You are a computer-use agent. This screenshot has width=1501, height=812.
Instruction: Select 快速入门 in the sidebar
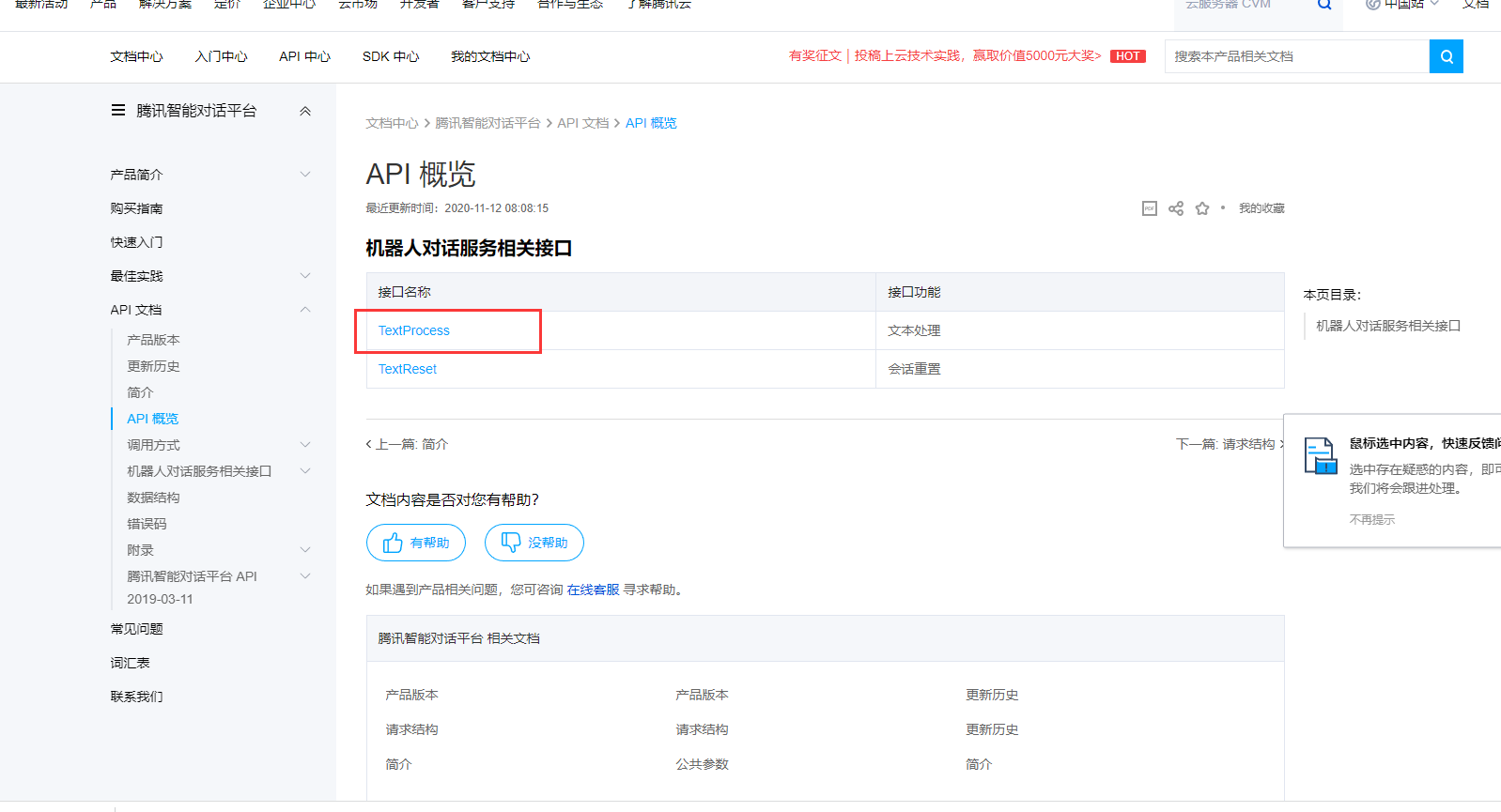[136, 242]
